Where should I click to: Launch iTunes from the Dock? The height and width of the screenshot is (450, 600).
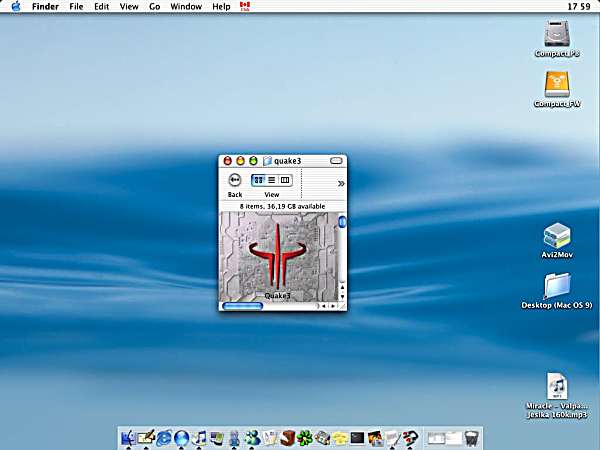[199, 438]
